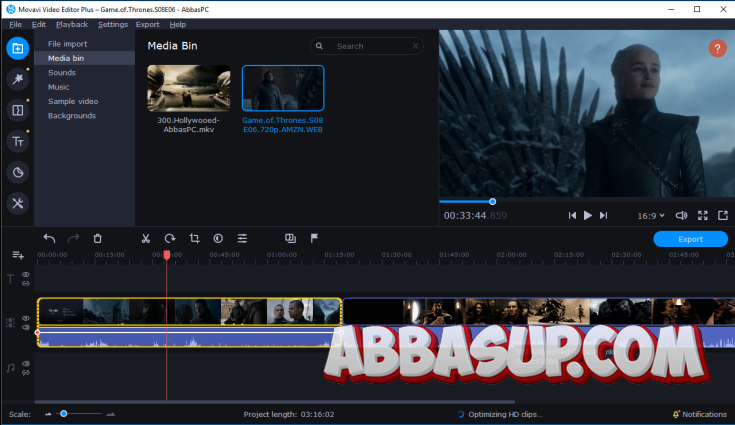Undo the last action
The image size is (735, 425).
coord(49,239)
